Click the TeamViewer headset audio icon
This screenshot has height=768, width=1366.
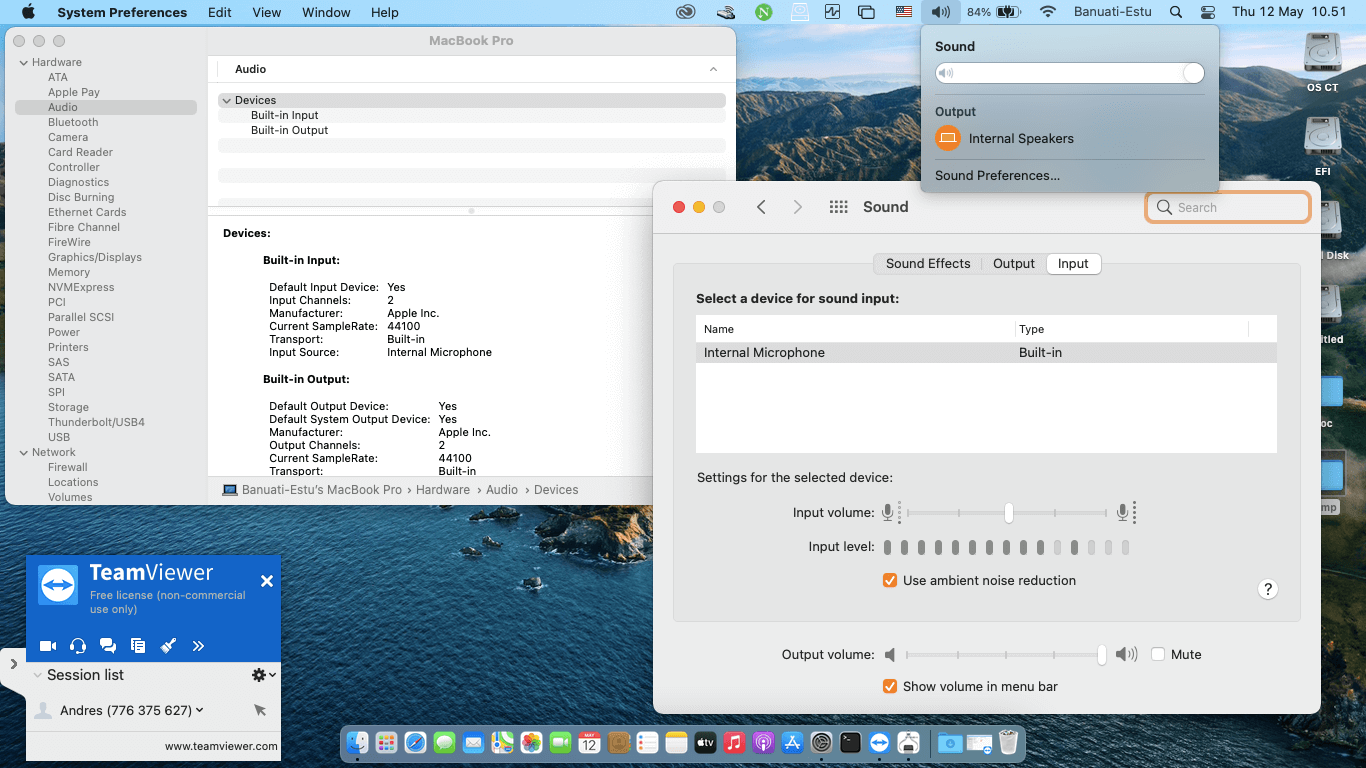point(78,646)
